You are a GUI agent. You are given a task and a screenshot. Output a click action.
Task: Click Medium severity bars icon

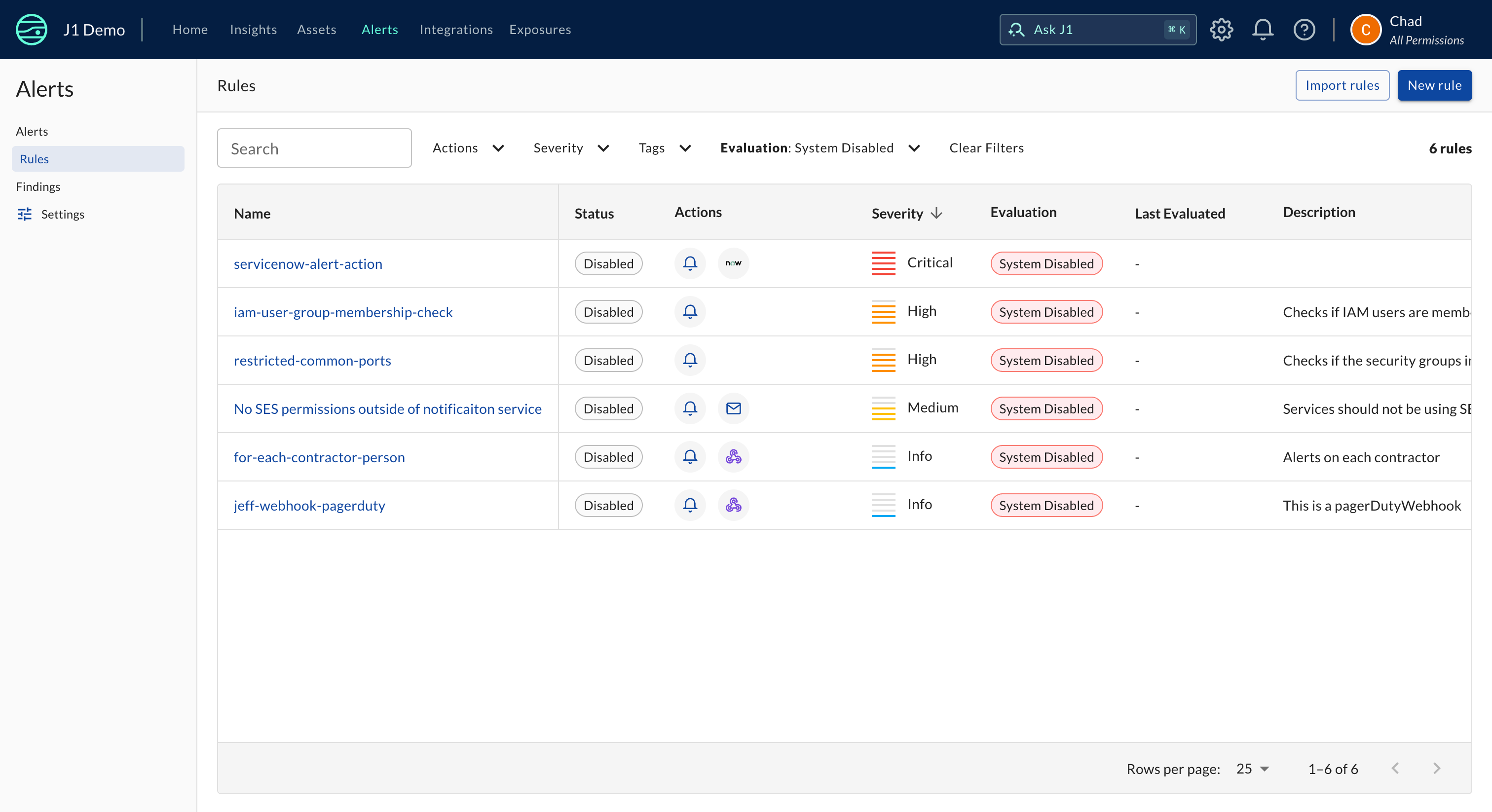click(883, 408)
